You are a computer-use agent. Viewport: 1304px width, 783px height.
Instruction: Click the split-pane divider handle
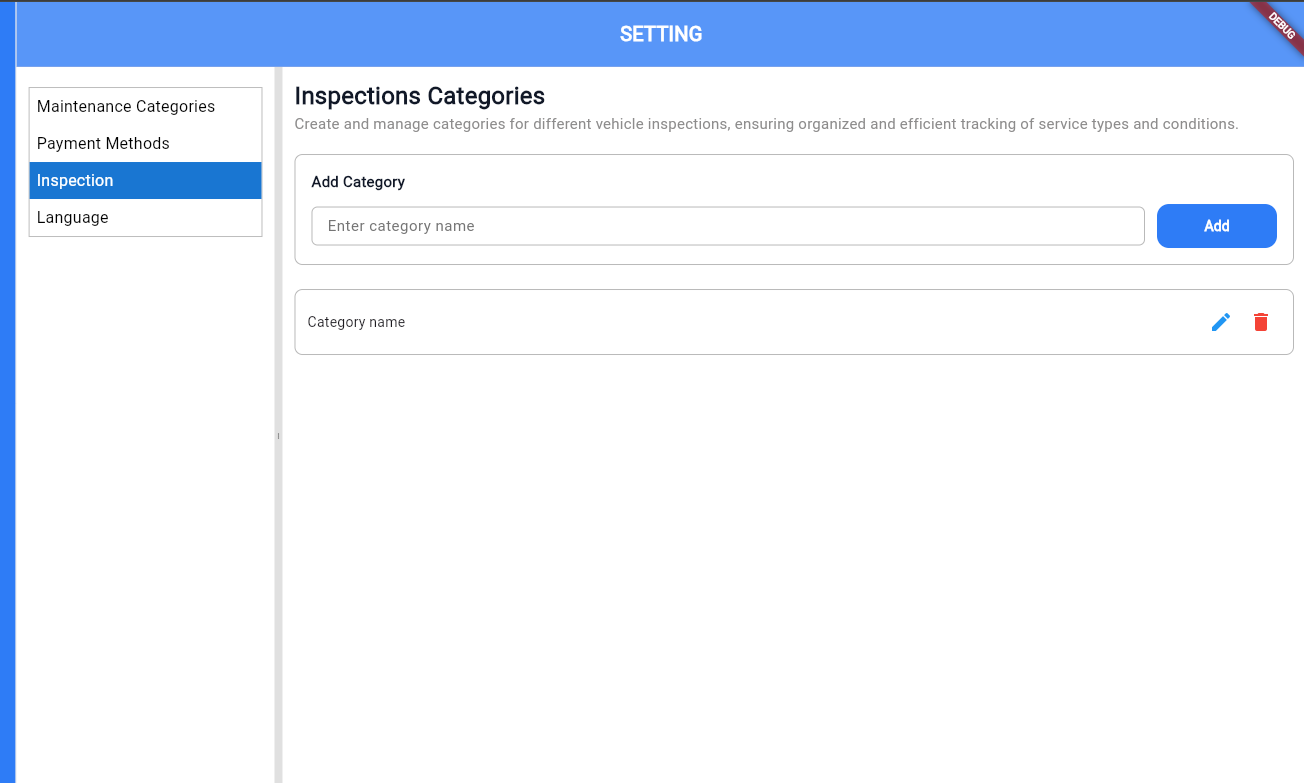278,436
